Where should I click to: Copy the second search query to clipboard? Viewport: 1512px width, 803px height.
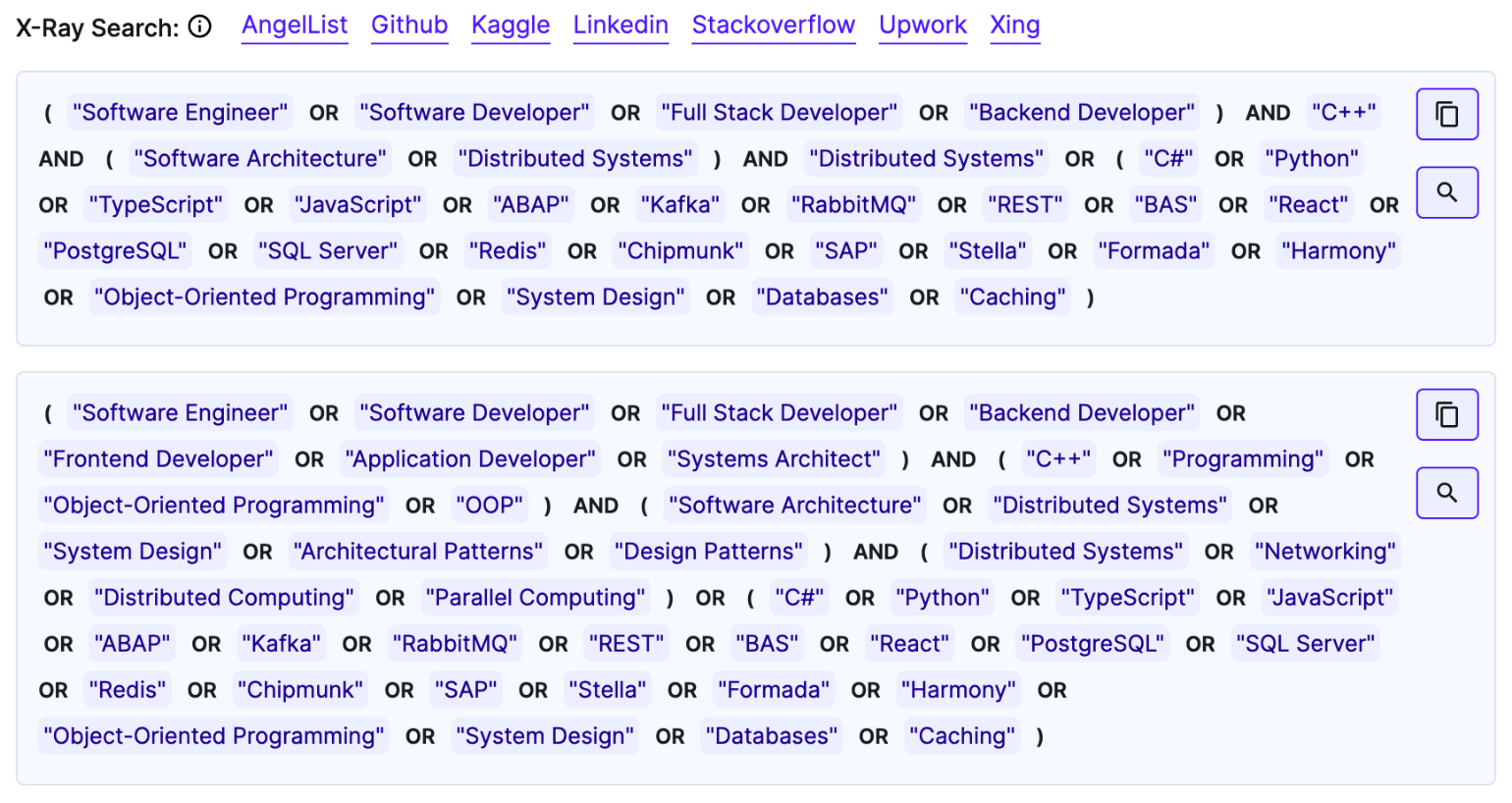coord(1447,413)
